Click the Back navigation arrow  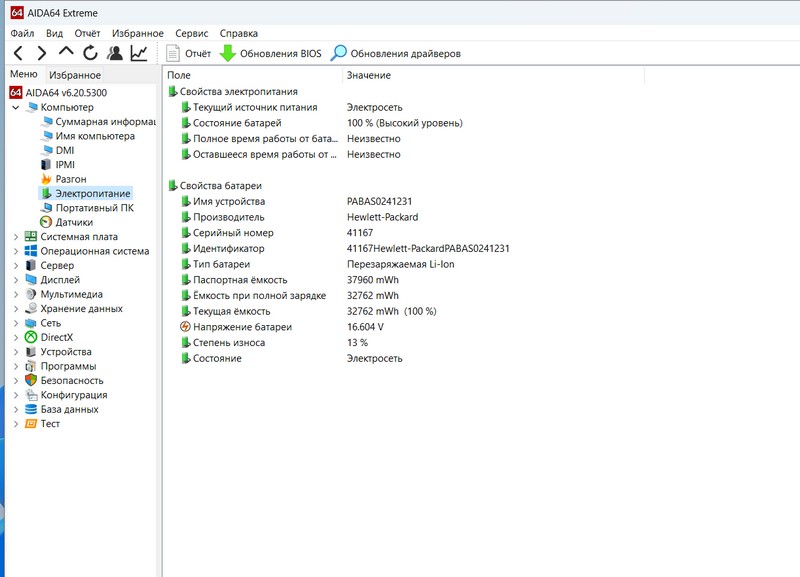point(18,53)
